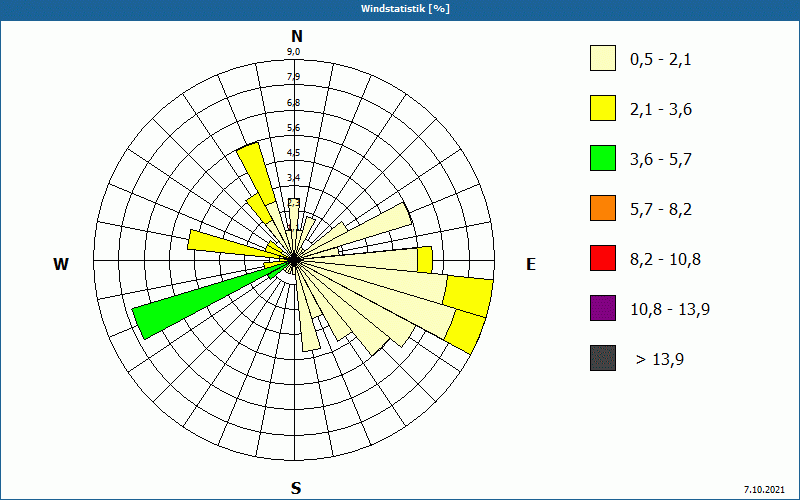Viewport: 800px width, 500px height.
Task: Select the legend label '5,7 - 8,2'
Action: [x=661, y=210]
